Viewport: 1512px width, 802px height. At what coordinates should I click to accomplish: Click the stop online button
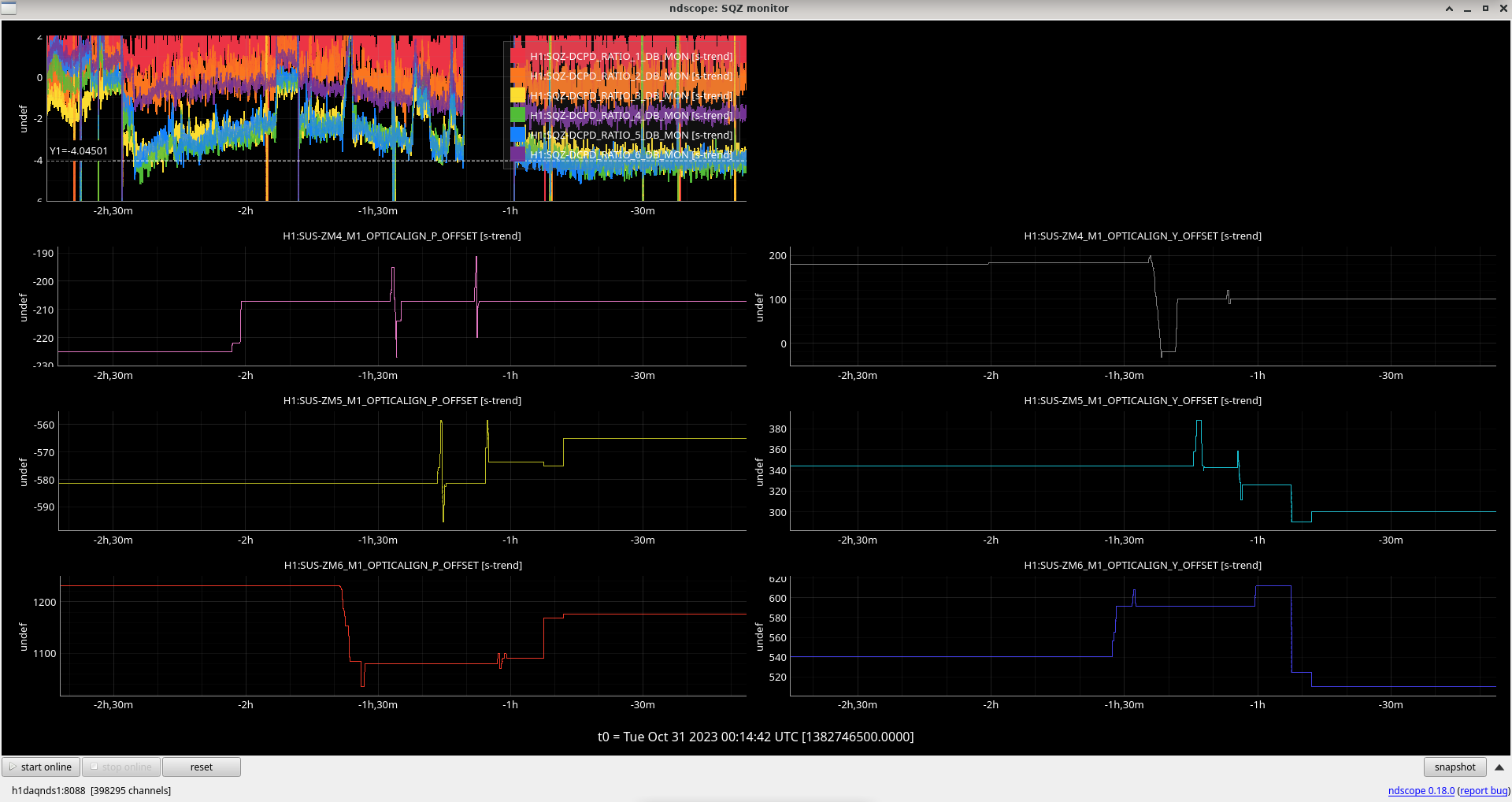pyautogui.click(x=121, y=767)
